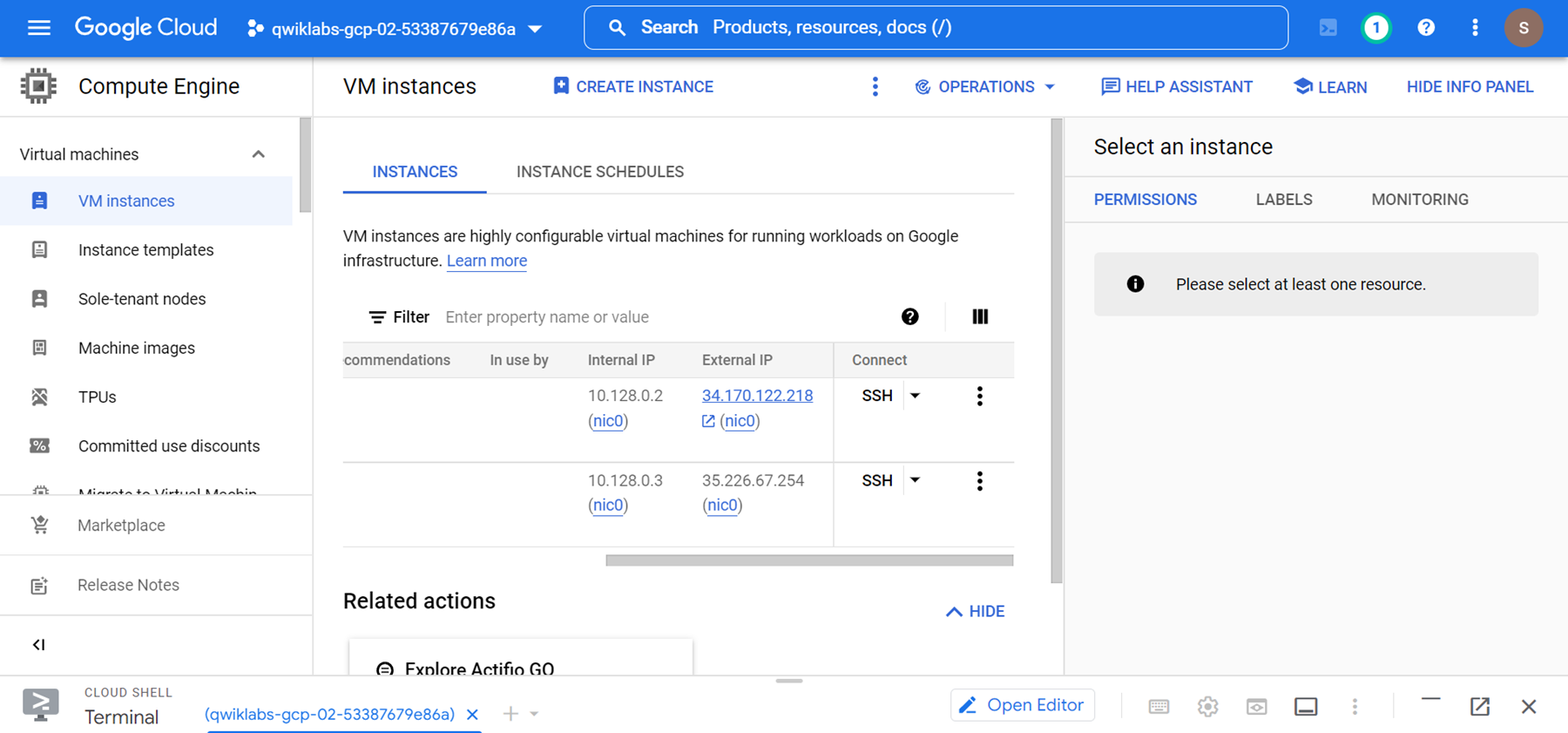Add a new Cloud Shell tab

[x=510, y=714]
